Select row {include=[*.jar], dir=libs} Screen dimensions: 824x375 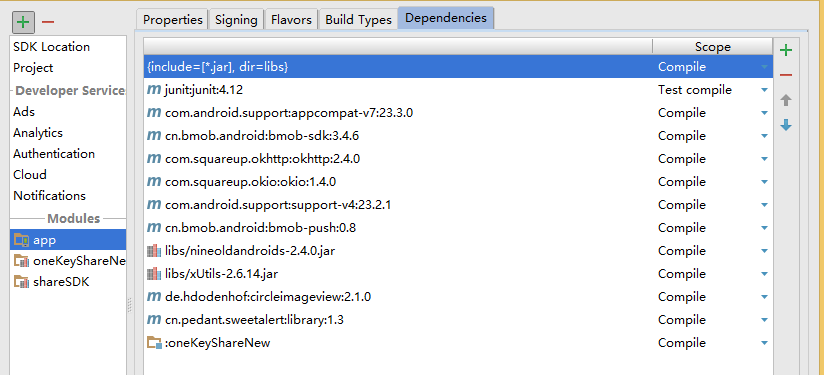coord(458,67)
